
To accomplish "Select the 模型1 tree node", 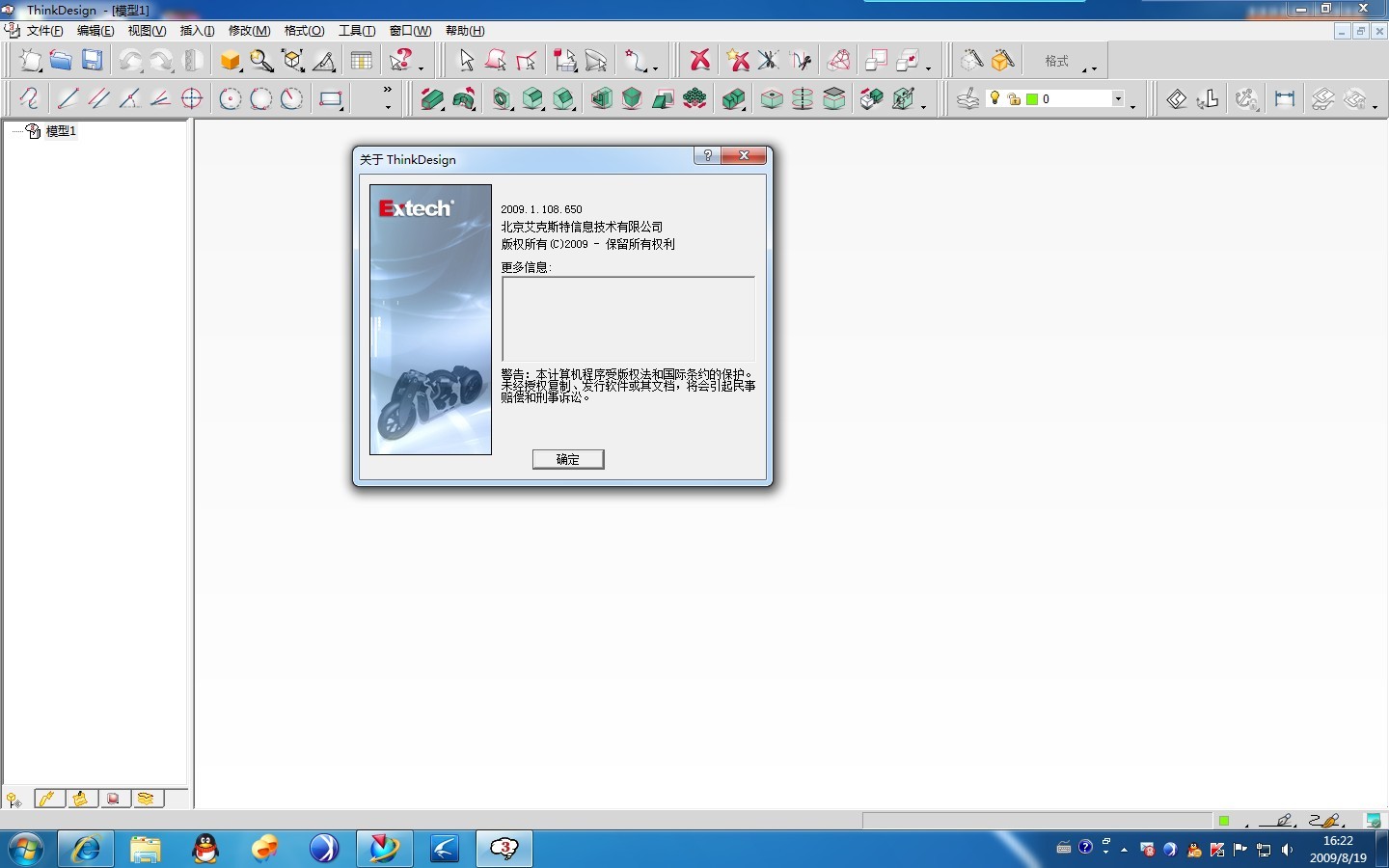I will click(x=61, y=131).
